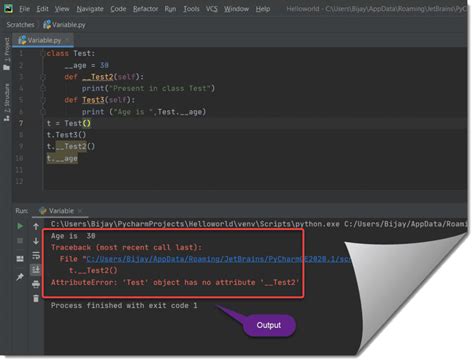
Task: Click fold end marker beside print Present line
Action: (43, 88)
